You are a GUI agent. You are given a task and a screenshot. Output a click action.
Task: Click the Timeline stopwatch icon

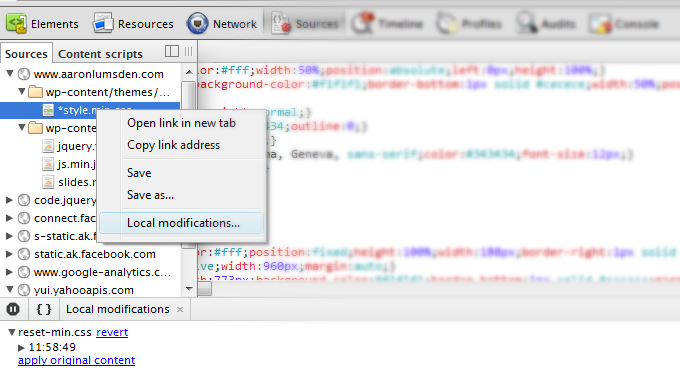[x=363, y=23]
